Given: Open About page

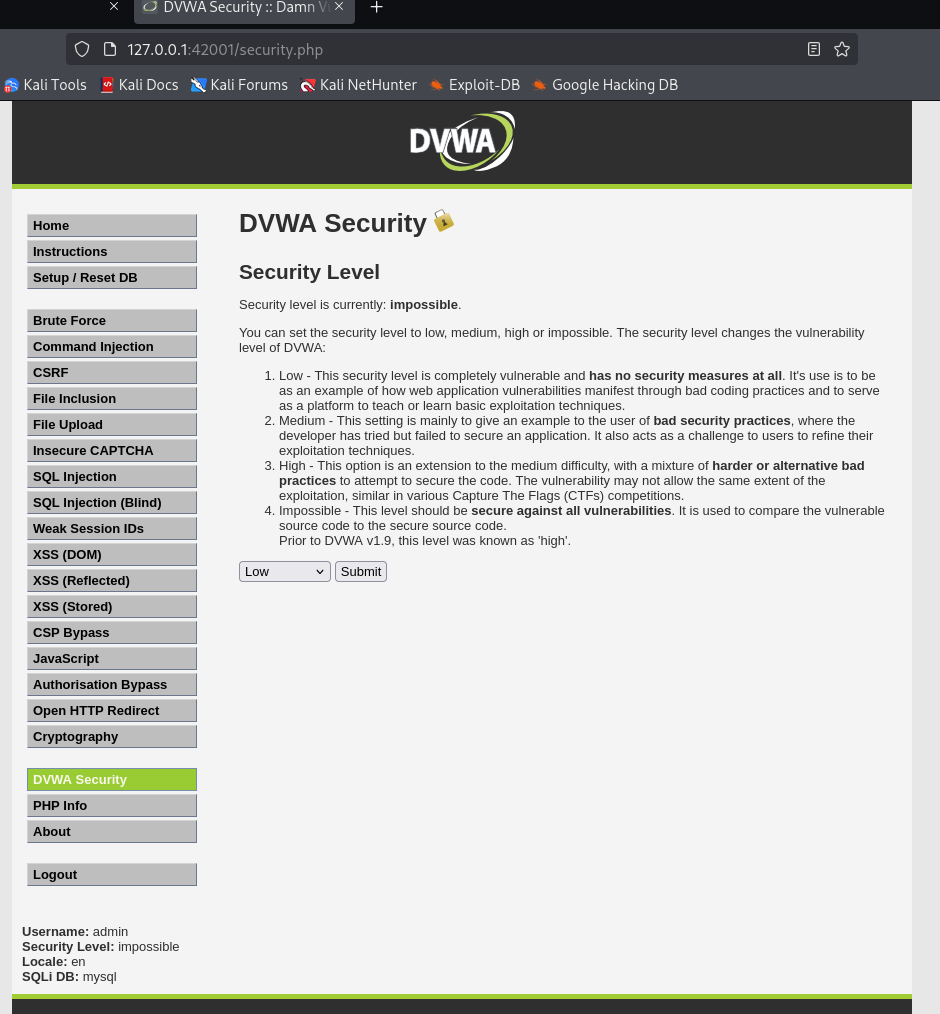Looking at the screenshot, I should tap(112, 832).
